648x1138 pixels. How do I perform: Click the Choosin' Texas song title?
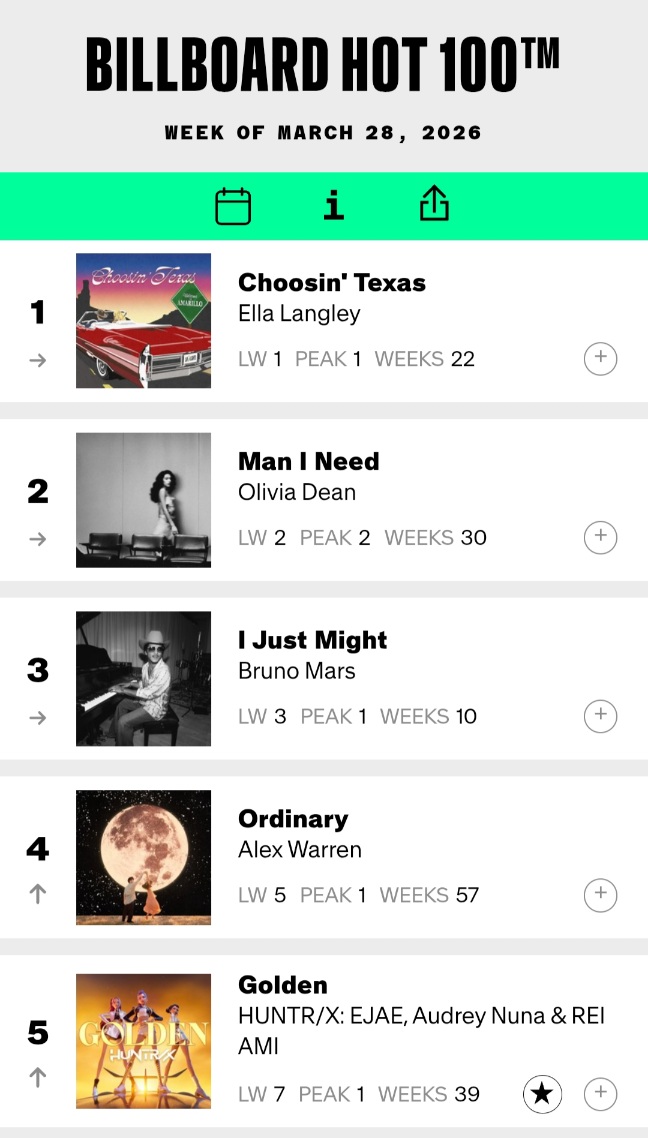click(332, 283)
